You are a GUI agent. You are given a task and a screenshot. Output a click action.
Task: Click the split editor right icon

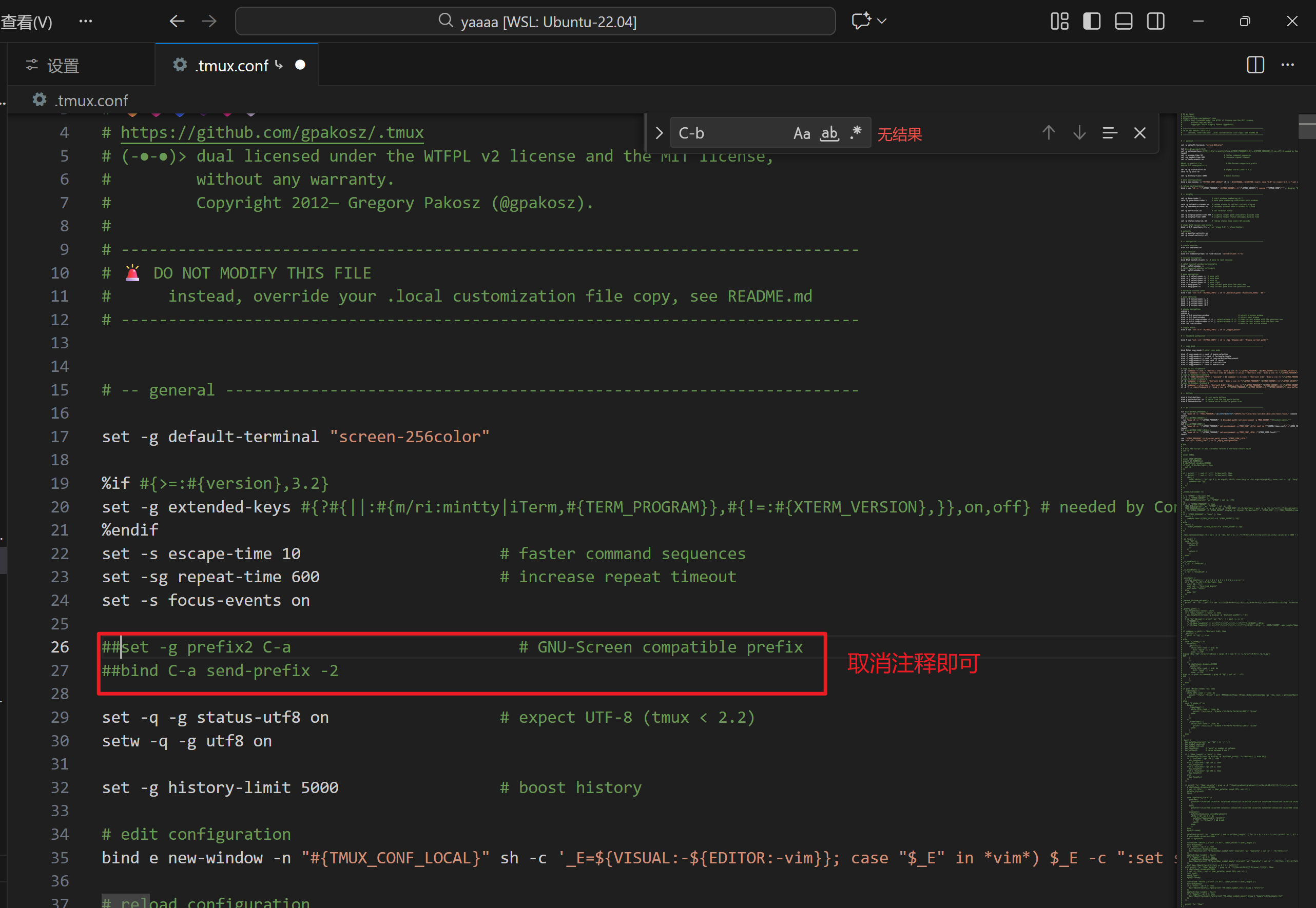pos(1255,65)
